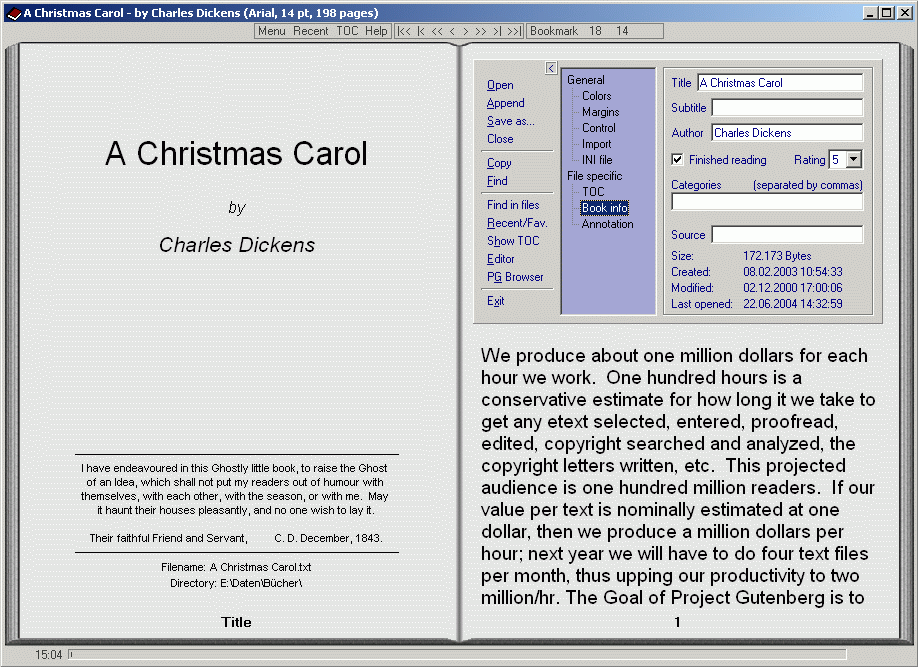Screen dimensions: 918x667
Task: Jump to first page with |<< button
Action: [x=404, y=32]
